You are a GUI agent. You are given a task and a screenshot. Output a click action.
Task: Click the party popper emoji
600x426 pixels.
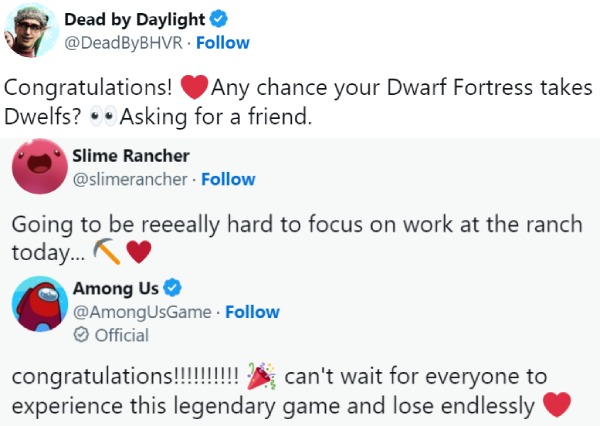262,378
